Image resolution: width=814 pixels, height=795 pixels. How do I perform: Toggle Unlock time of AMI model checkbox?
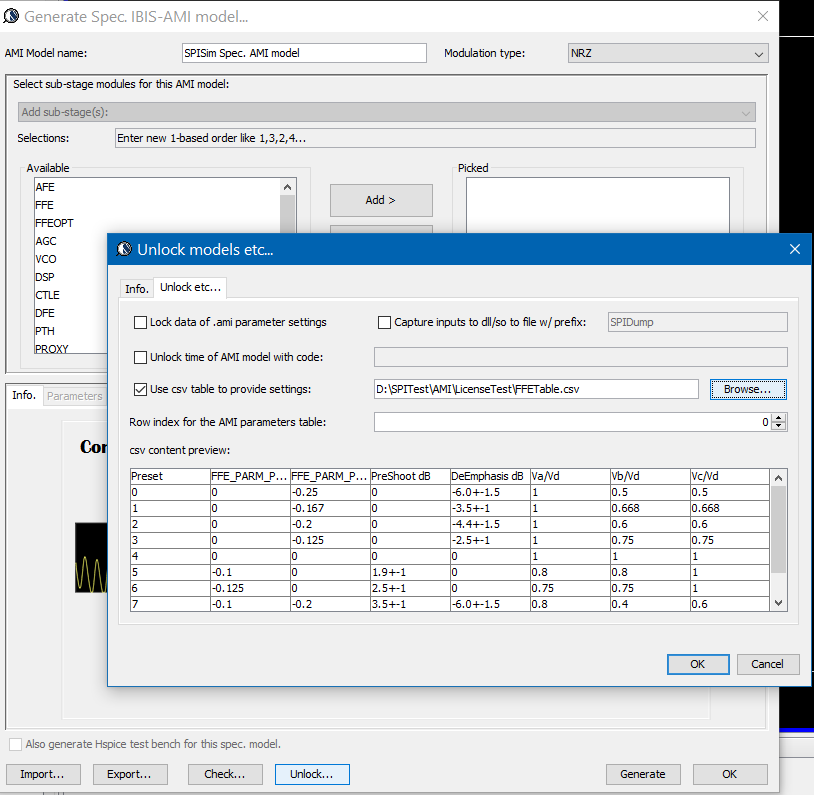click(x=141, y=357)
